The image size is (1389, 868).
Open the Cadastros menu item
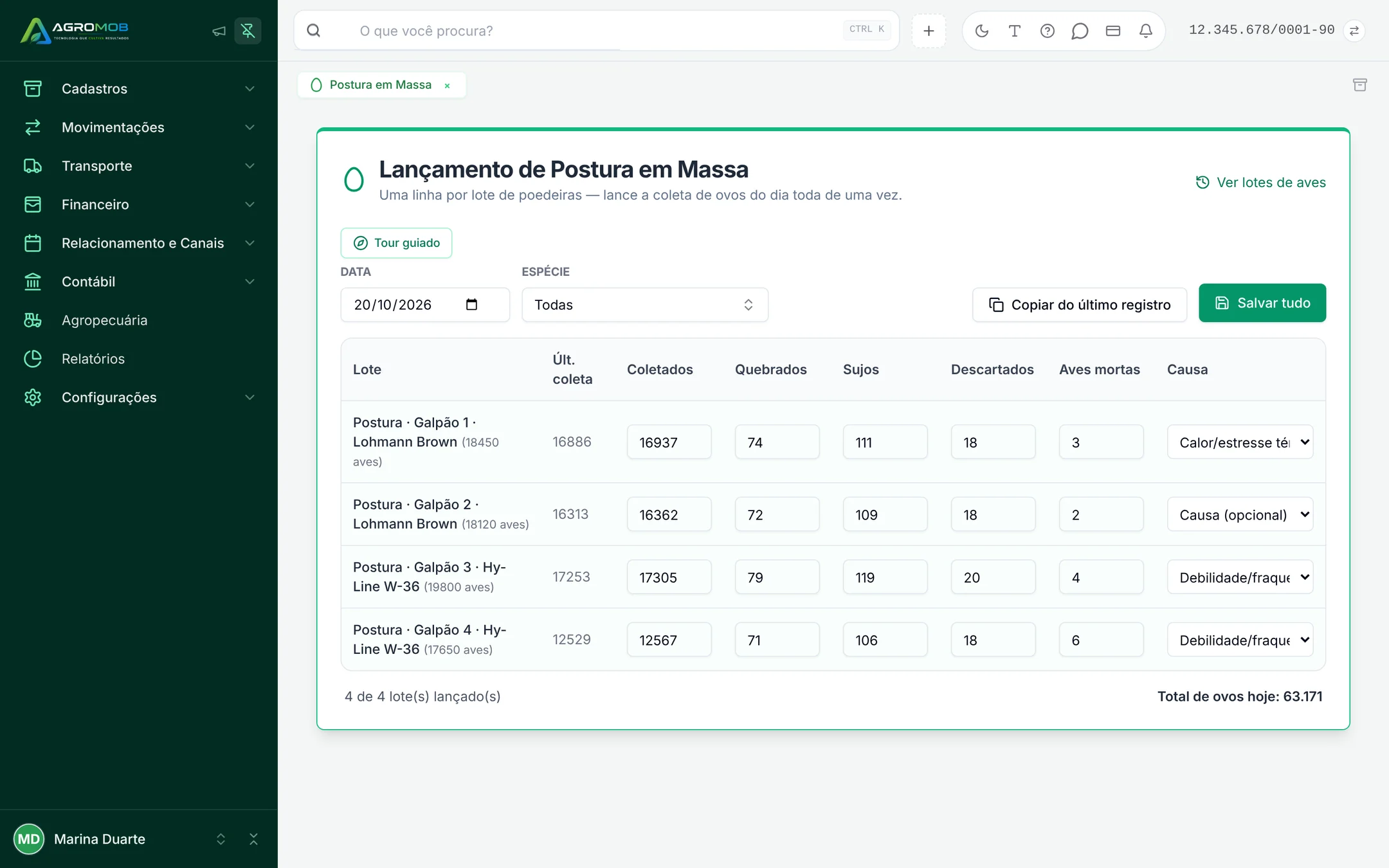[x=139, y=89]
